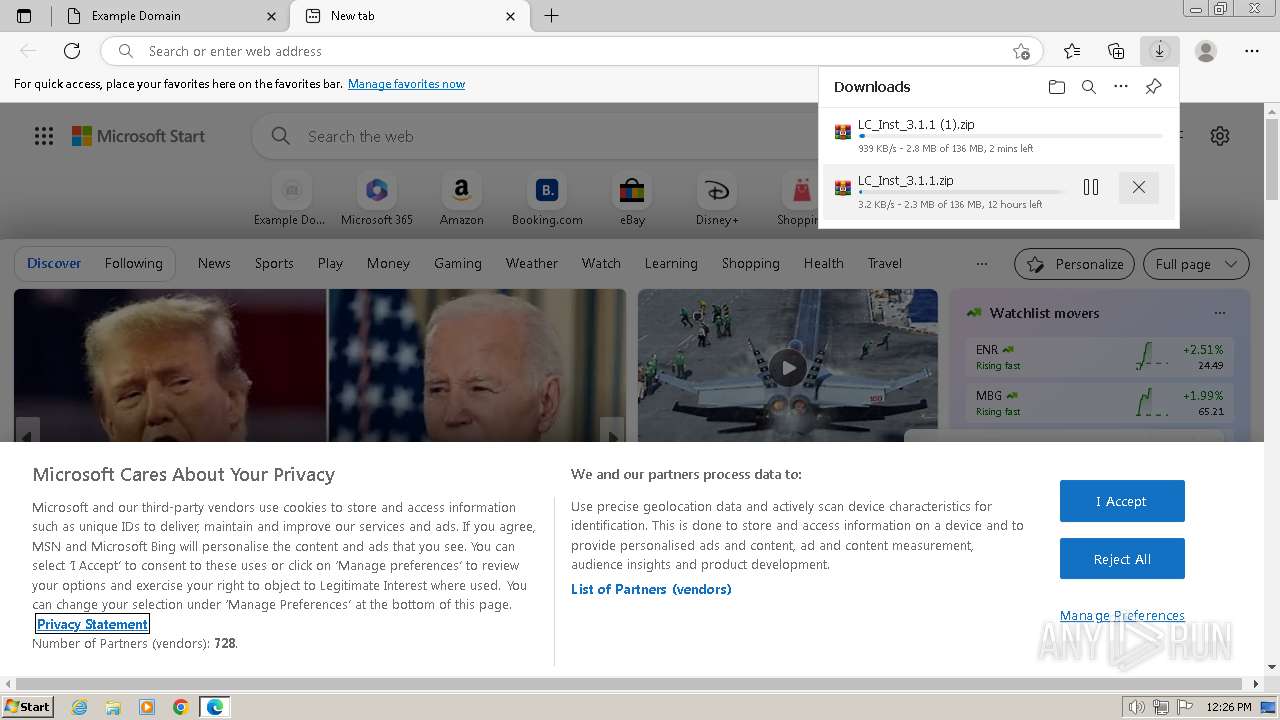
Task: Close the Example Domain tab
Action: tap(271, 16)
